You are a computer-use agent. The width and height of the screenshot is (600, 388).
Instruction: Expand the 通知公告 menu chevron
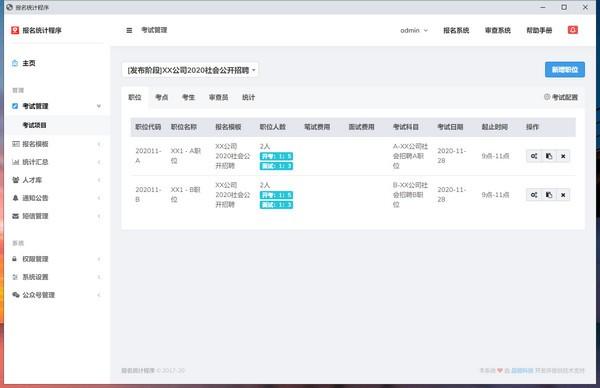tap(99, 198)
